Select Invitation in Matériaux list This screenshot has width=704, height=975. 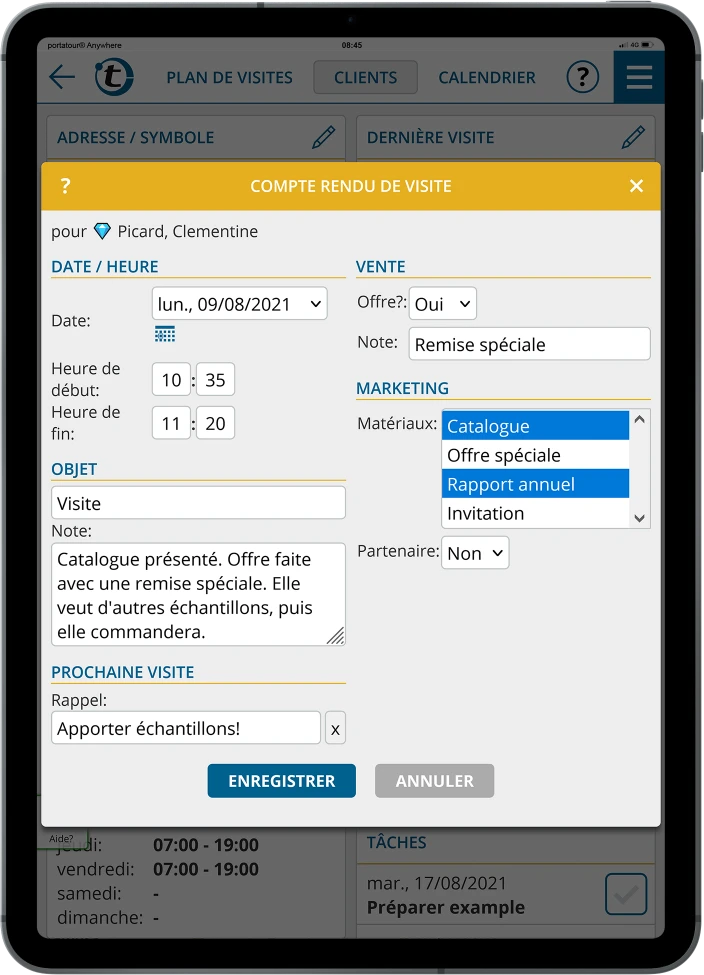(535, 513)
